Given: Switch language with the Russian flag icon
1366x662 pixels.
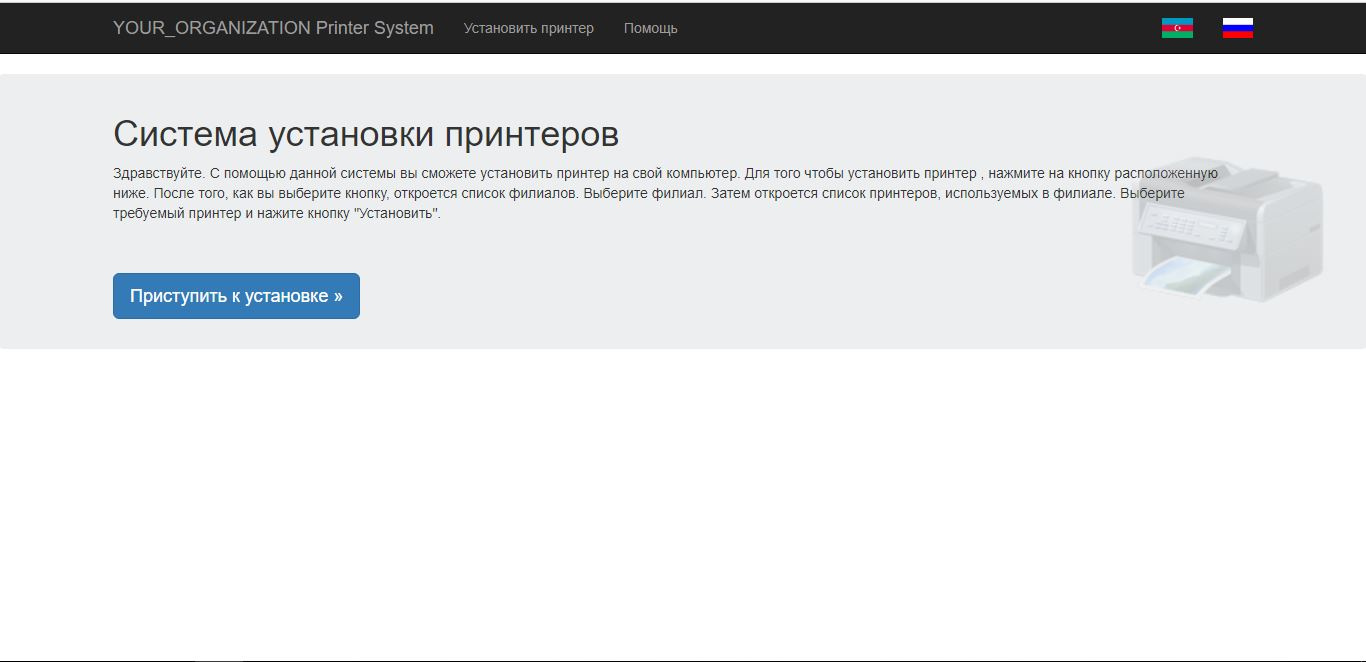Looking at the screenshot, I should click(x=1237, y=28).
